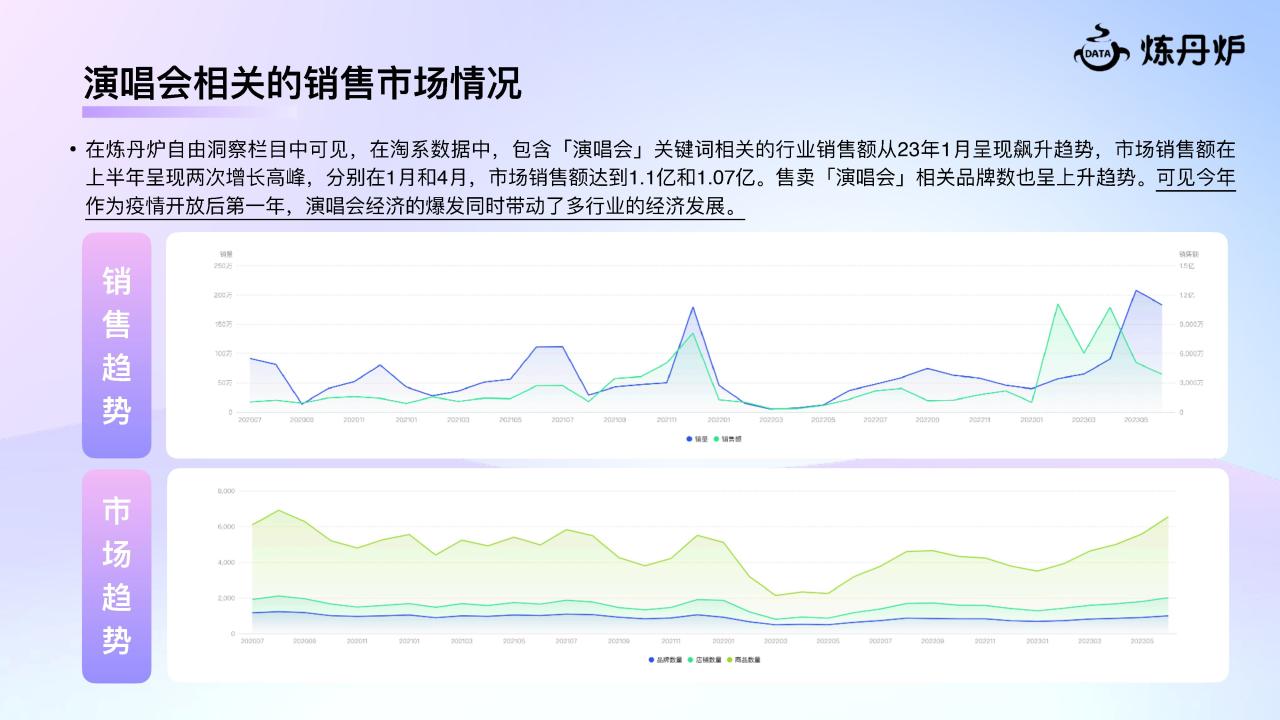Click the 1.2亿 right axis label
The image size is (1280, 720).
point(1186,295)
